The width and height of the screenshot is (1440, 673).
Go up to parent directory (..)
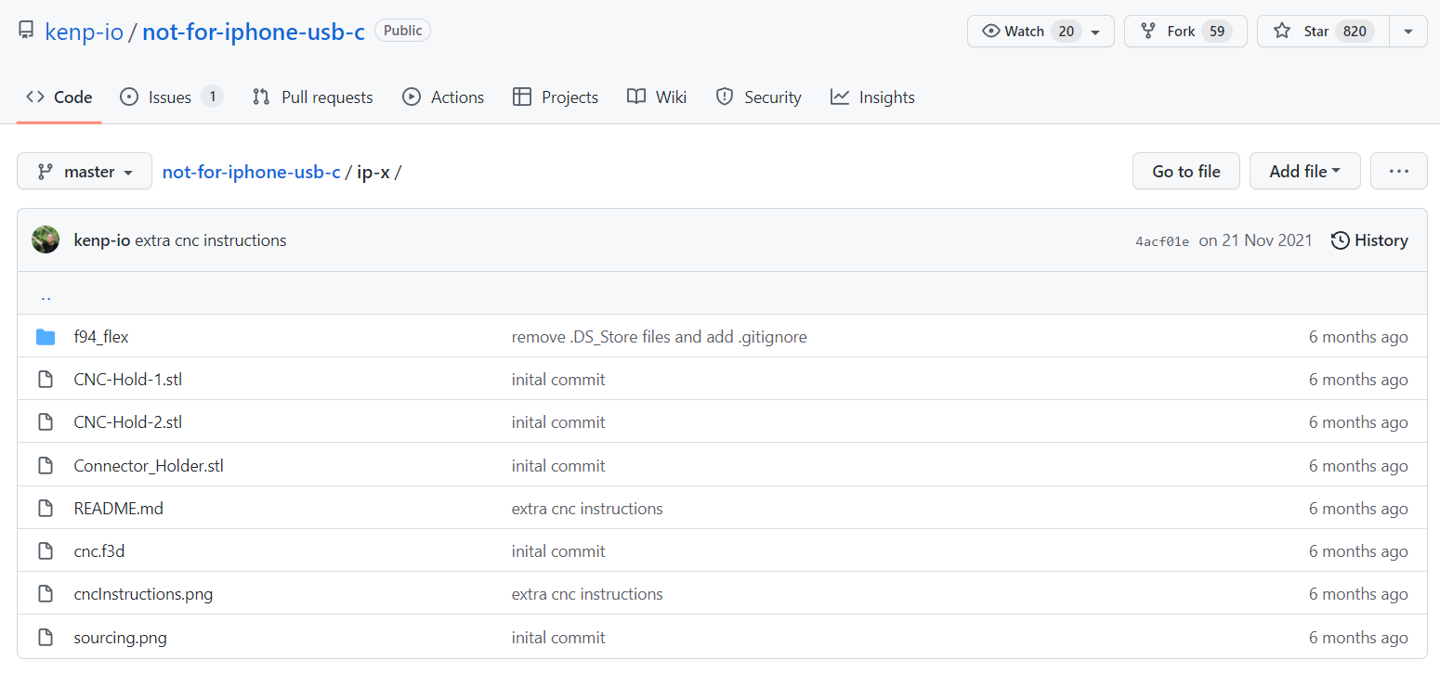click(46, 295)
